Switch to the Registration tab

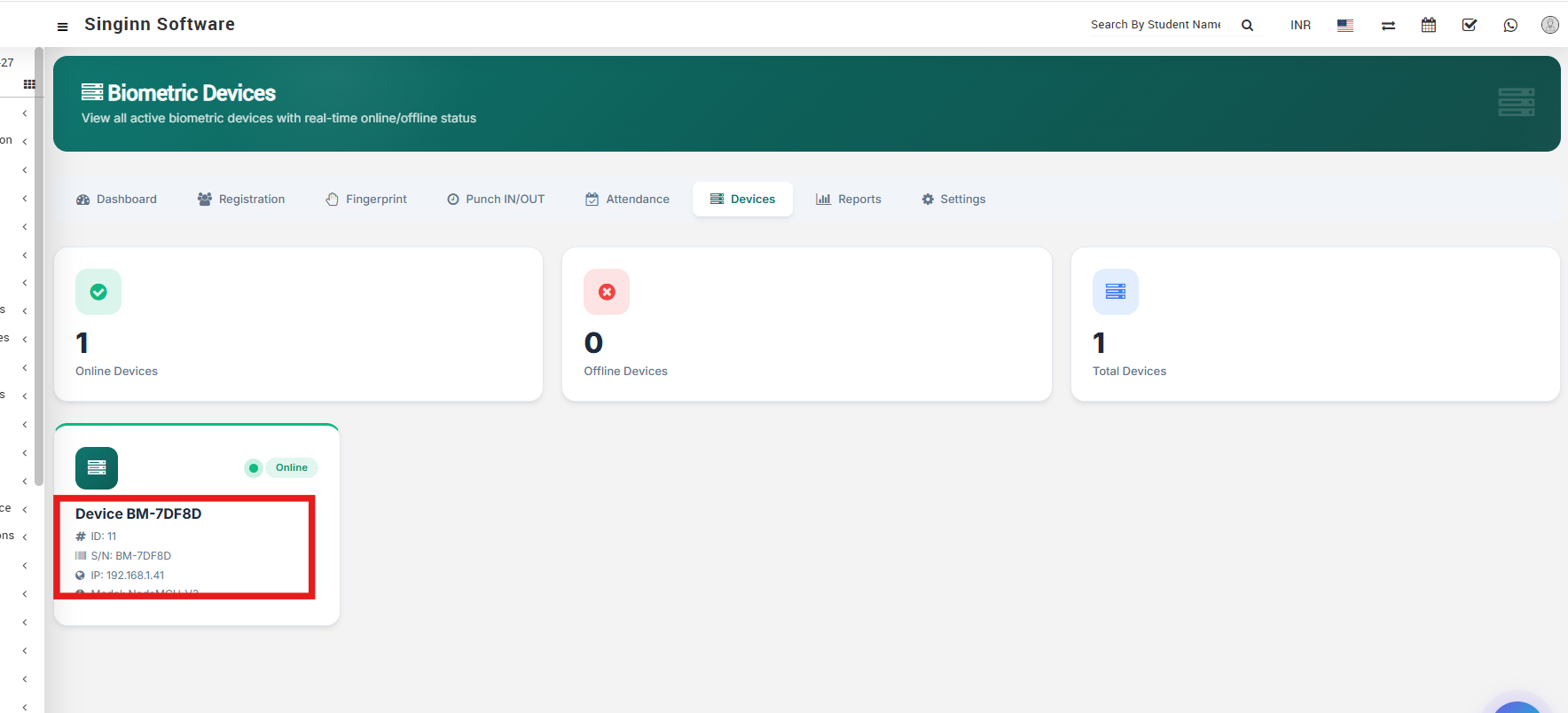[241, 200]
